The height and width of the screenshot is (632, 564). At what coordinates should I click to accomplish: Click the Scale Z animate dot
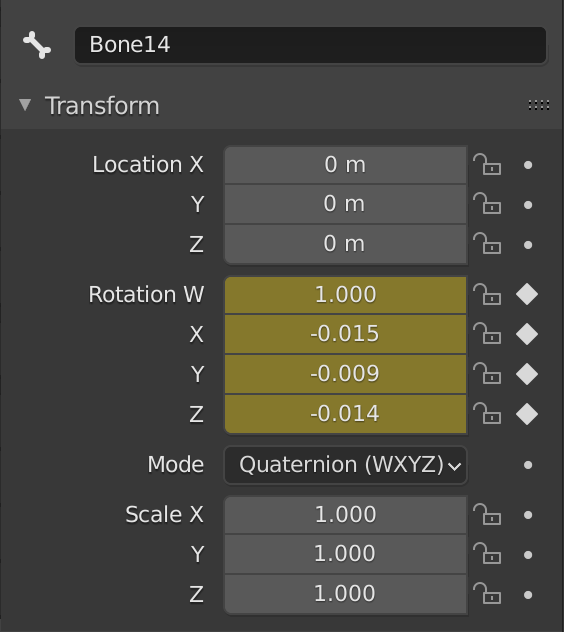[x=528, y=595]
